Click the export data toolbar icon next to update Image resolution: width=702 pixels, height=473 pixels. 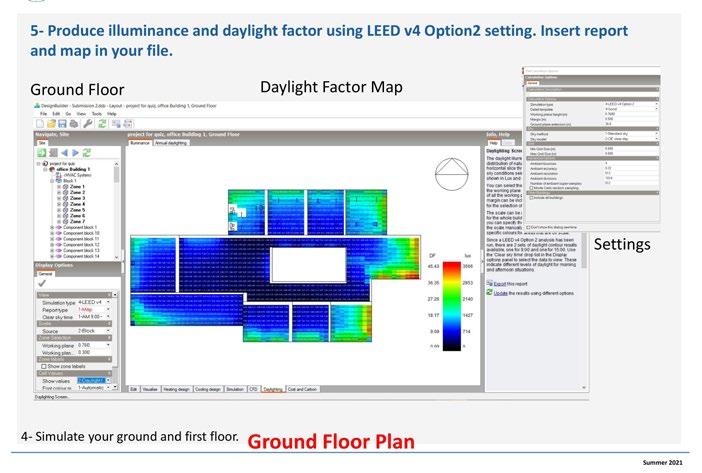pyautogui.click(x=116, y=124)
